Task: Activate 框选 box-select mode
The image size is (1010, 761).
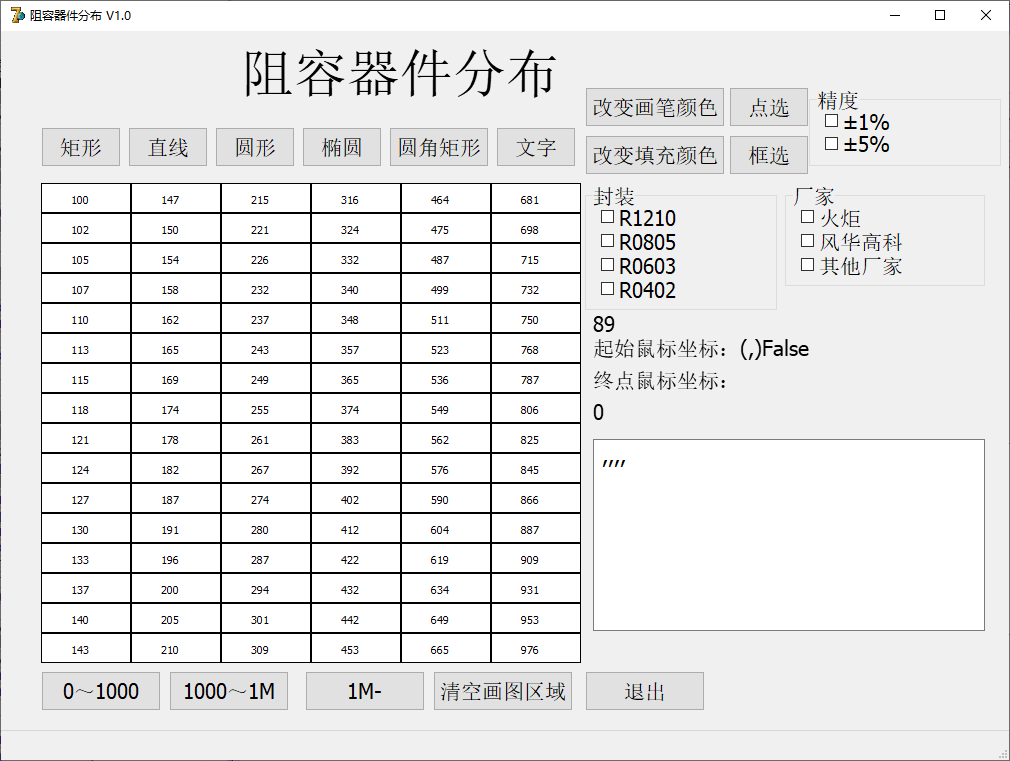Action: coord(768,154)
